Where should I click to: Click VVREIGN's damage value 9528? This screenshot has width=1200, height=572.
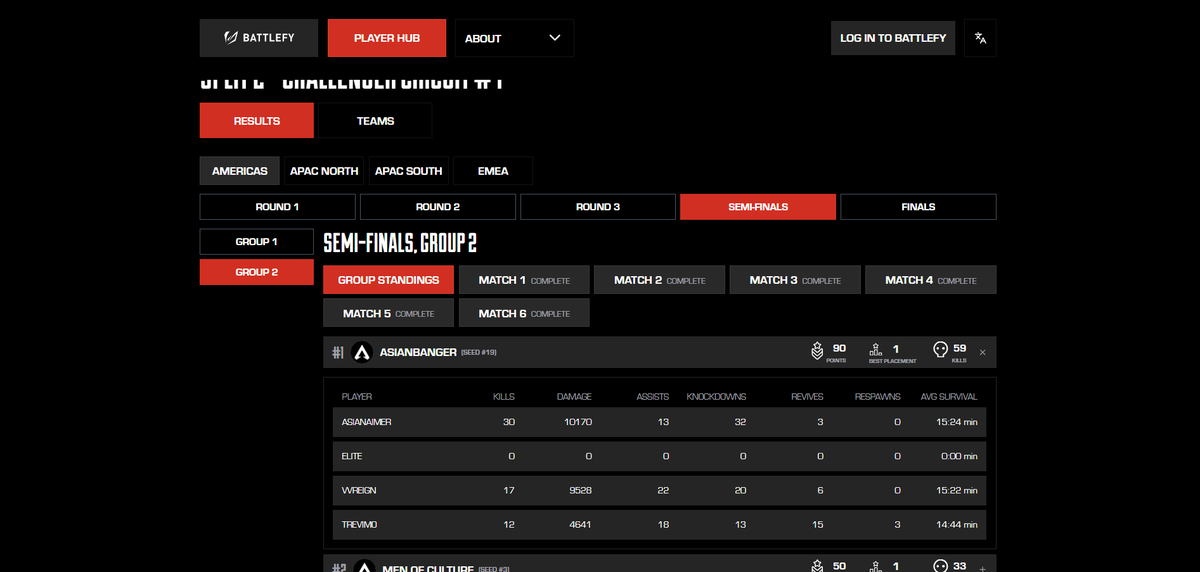click(x=579, y=490)
